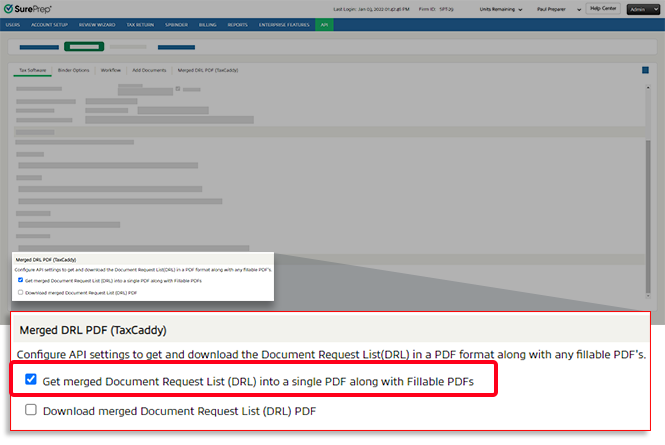Image resolution: width=665 pixels, height=445 pixels.
Task: Click the enlarged 'Configure API settings' description text
Action: [331, 354]
